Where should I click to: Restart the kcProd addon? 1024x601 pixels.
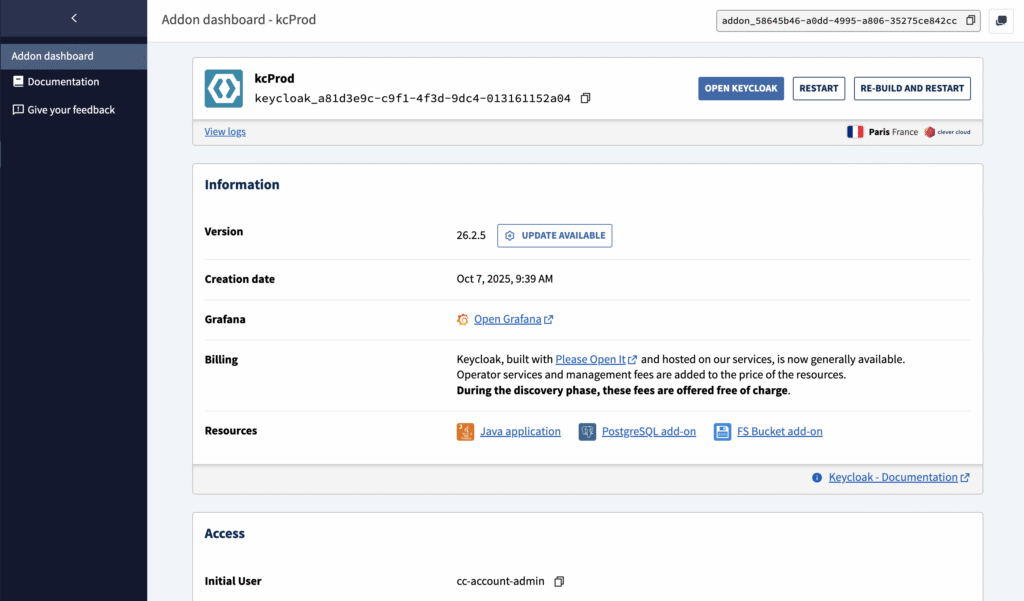[x=818, y=88]
